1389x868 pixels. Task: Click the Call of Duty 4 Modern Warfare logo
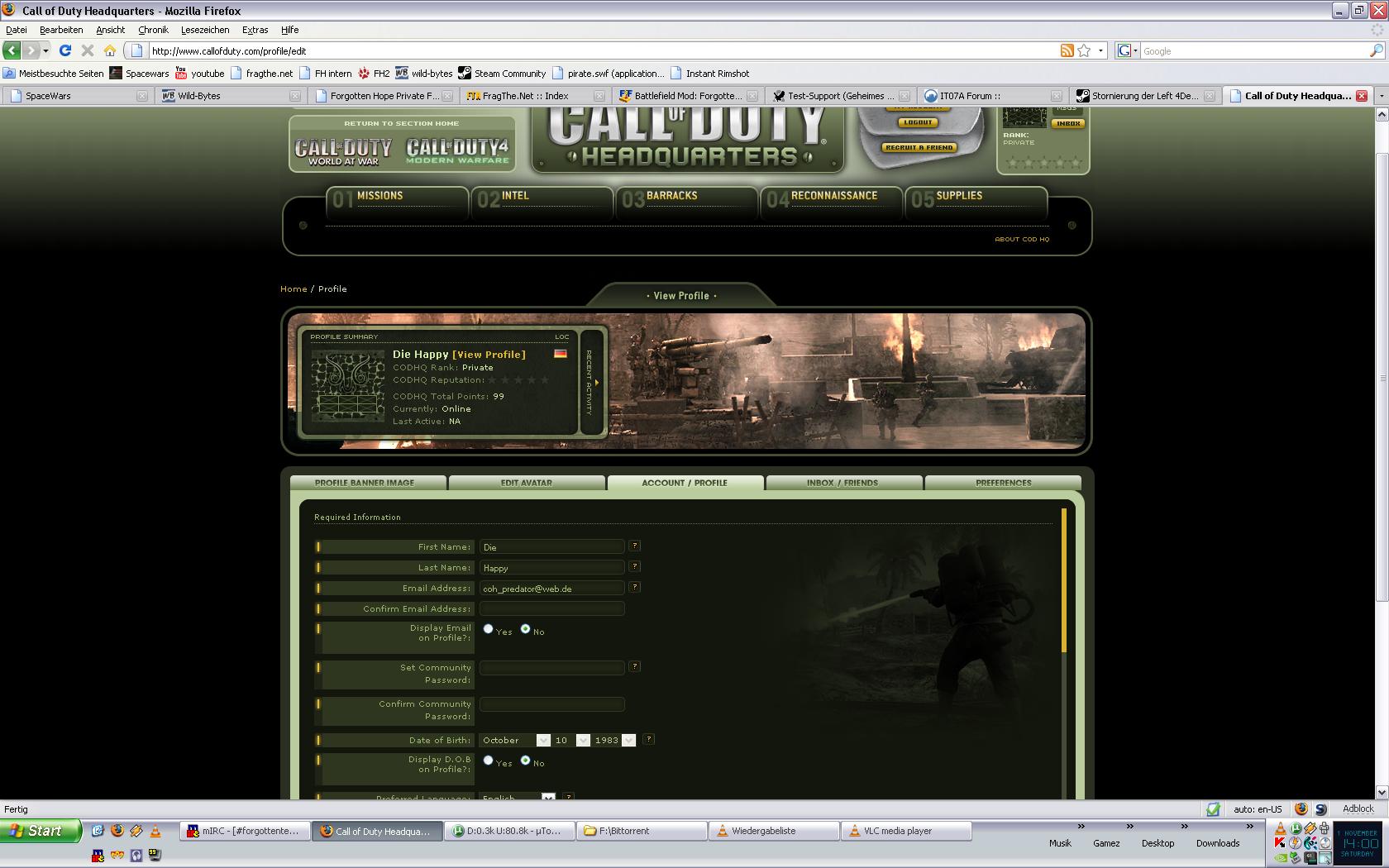coord(457,150)
